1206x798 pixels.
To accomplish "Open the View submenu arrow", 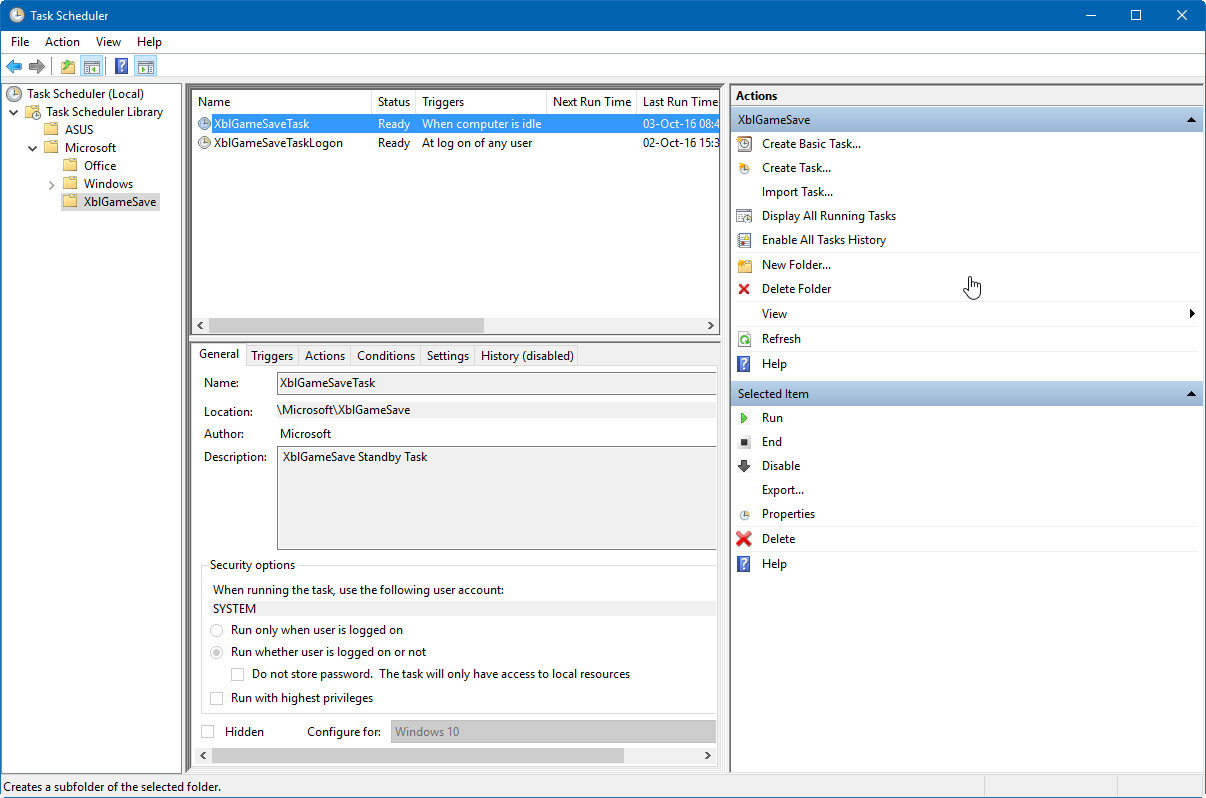I will pos(1192,314).
